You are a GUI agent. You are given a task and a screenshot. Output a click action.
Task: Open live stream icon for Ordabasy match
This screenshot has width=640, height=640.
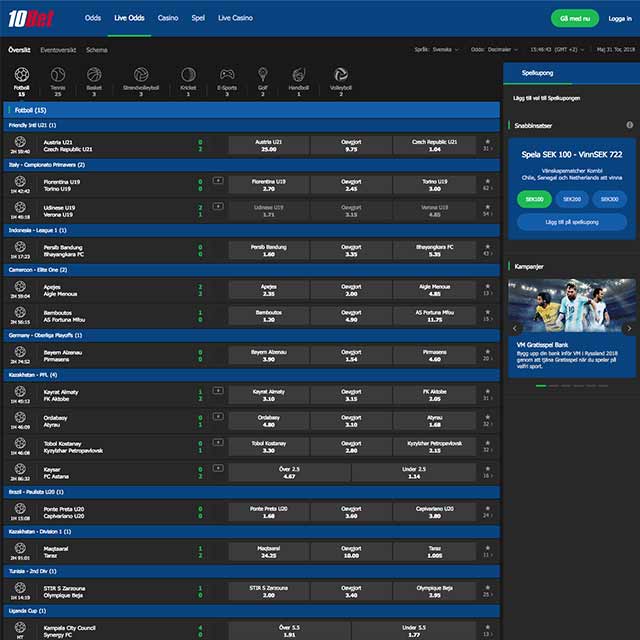click(x=218, y=416)
